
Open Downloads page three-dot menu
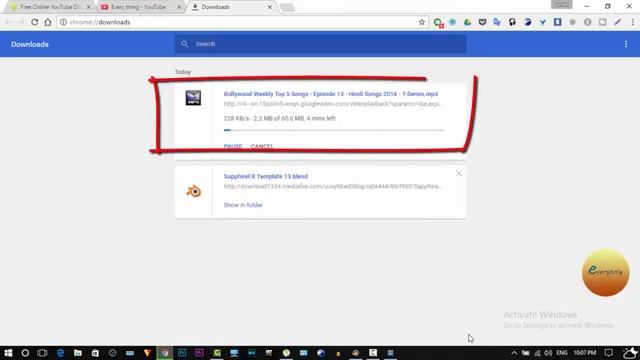point(626,44)
